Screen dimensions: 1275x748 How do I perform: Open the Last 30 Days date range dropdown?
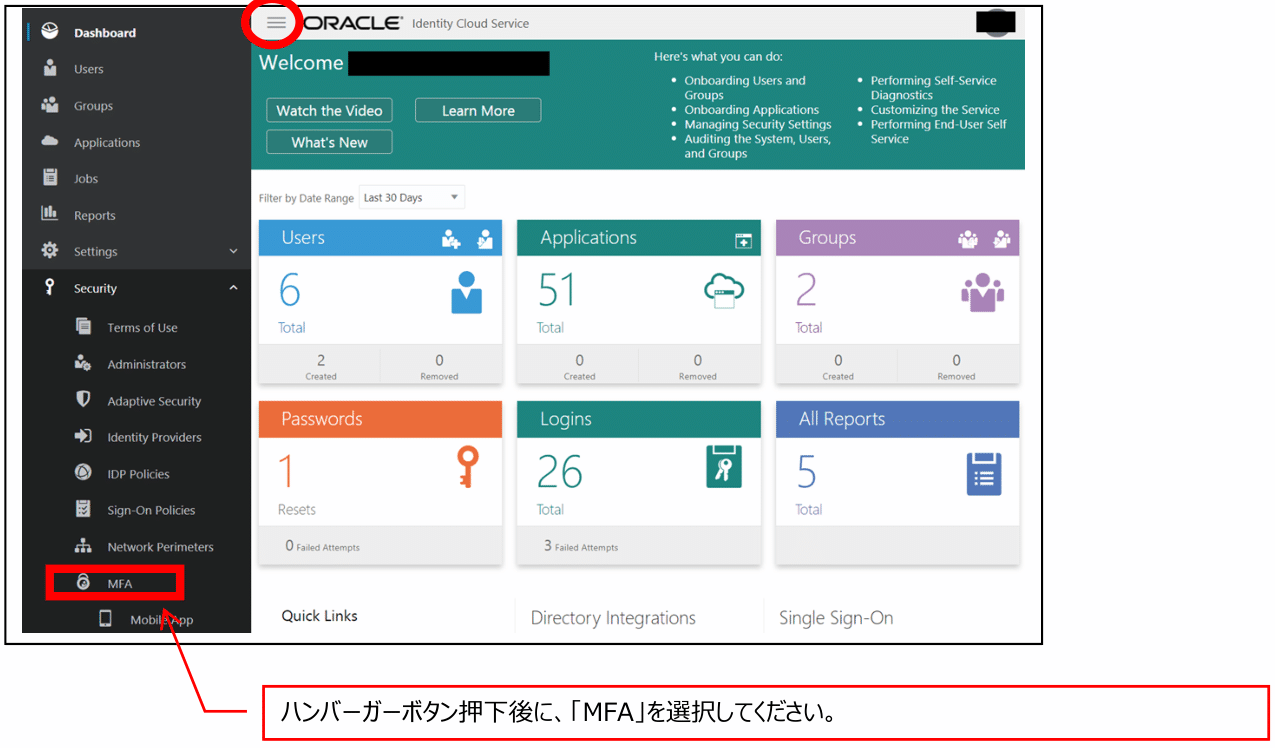click(412, 197)
